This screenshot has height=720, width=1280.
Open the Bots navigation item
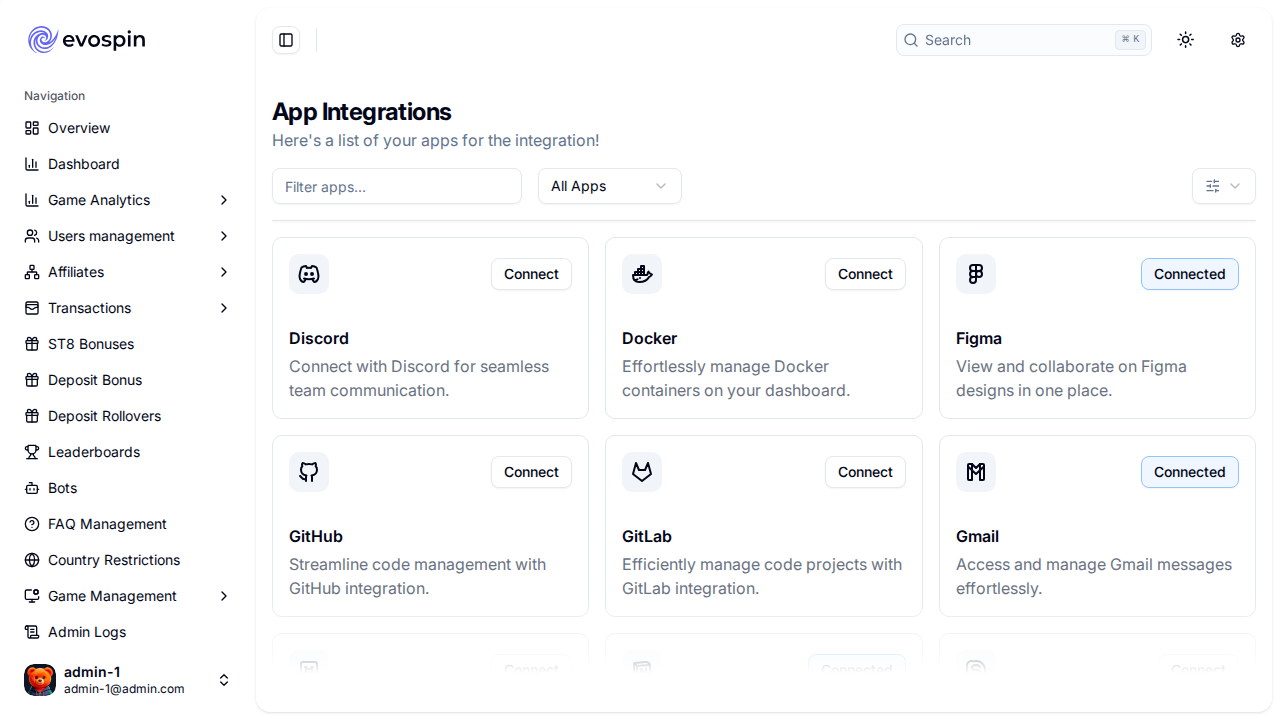click(x=128, y=488)
